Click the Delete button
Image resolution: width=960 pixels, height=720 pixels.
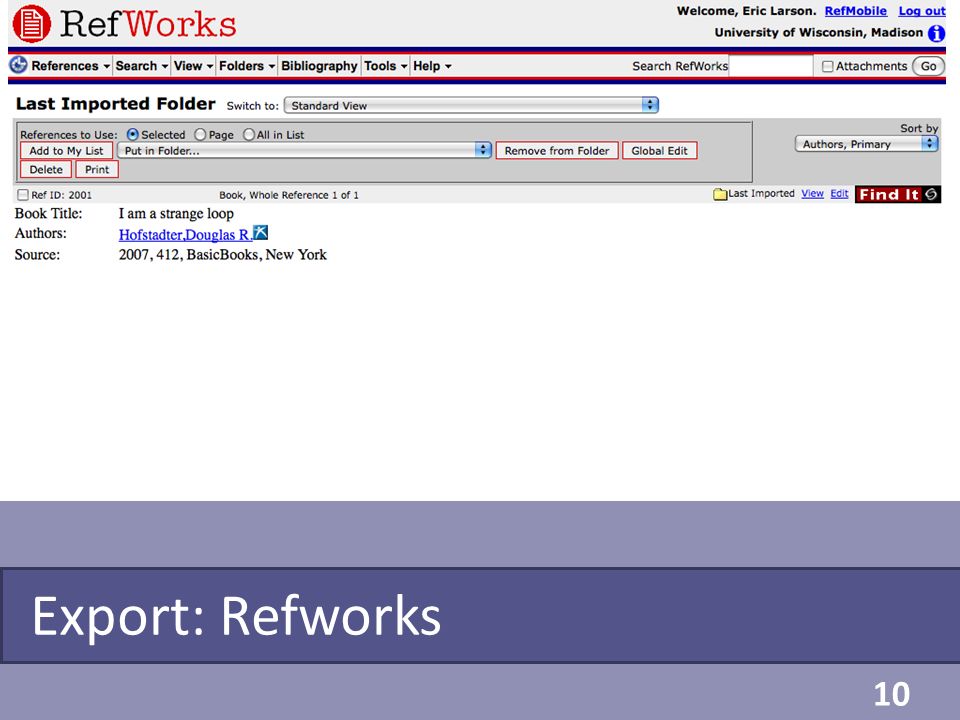(46, 170)
